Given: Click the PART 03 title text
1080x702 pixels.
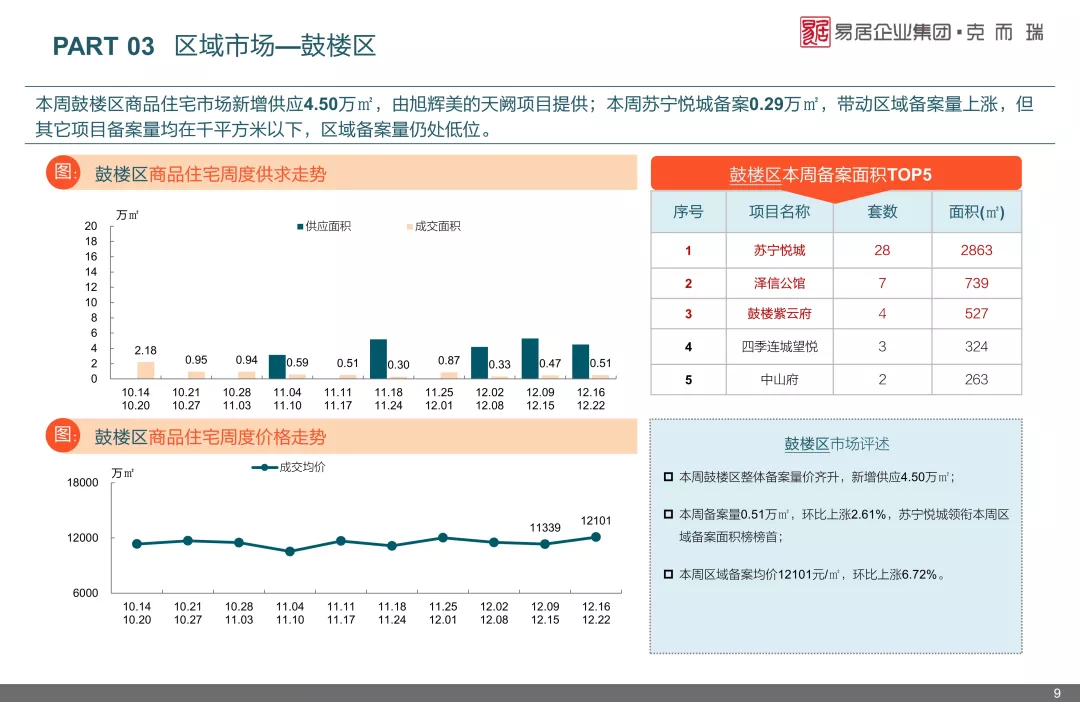Looking at the screenshot, I should click(104, 46).
